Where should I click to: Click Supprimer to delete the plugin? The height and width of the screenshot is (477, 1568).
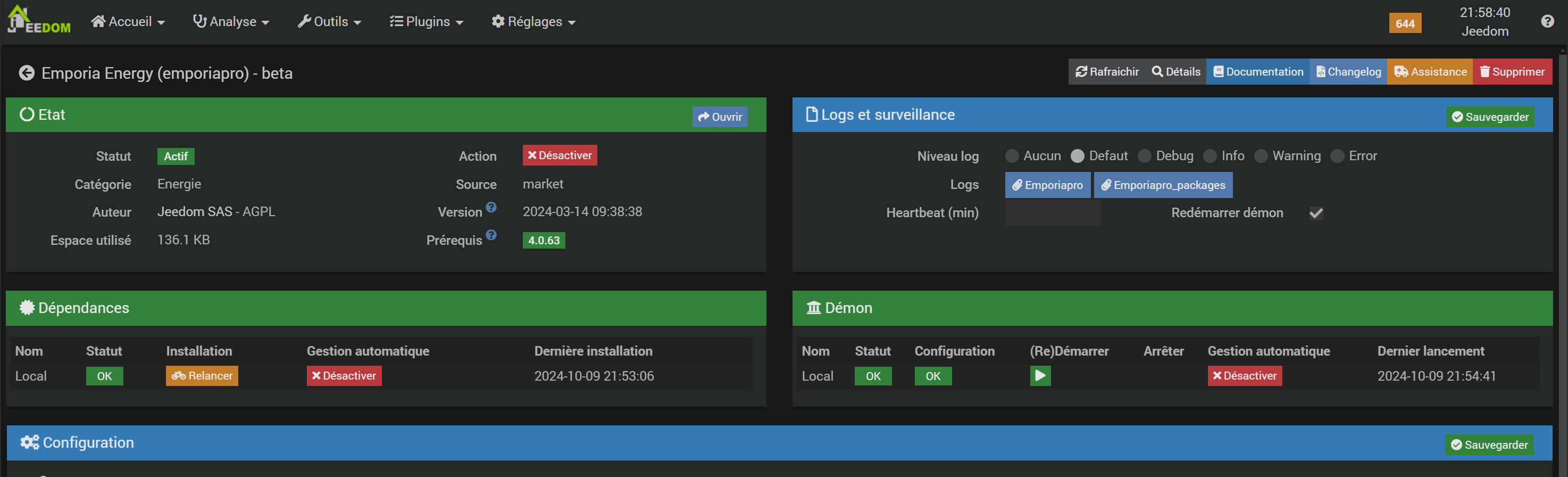tap(1512, 72)
